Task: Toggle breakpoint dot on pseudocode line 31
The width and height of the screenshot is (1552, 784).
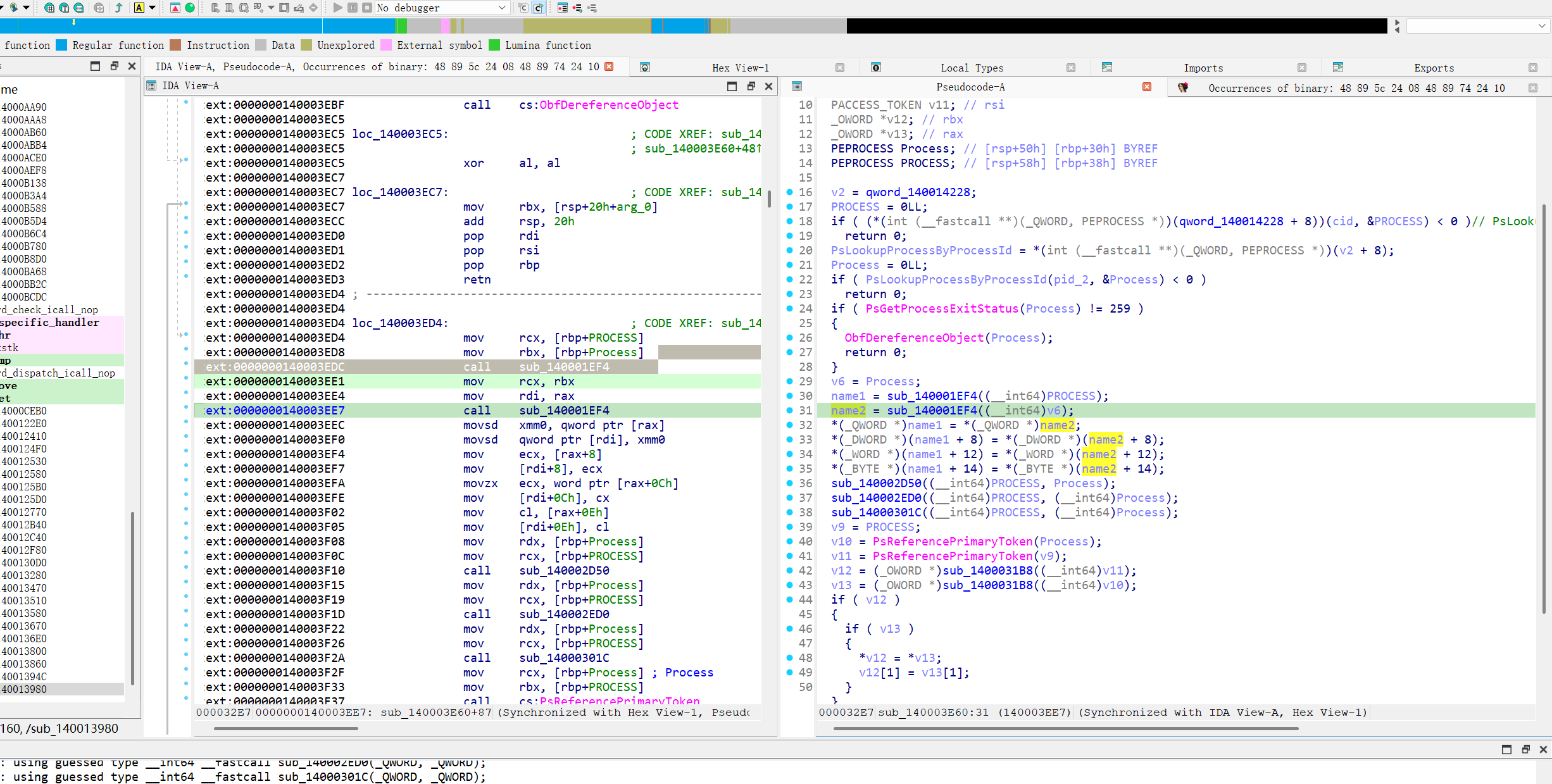Action: [789, 410]
